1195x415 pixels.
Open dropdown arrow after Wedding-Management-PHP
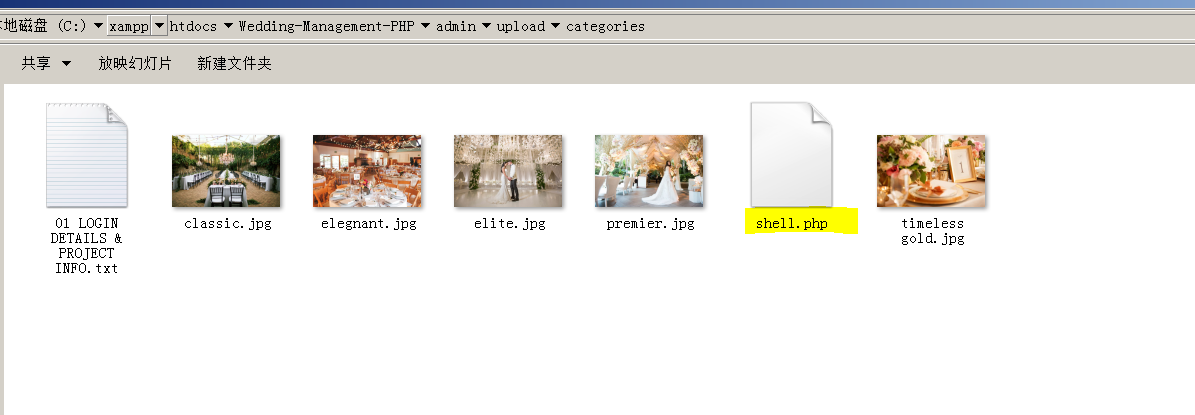pyautogui.click(x=425, y=26)
